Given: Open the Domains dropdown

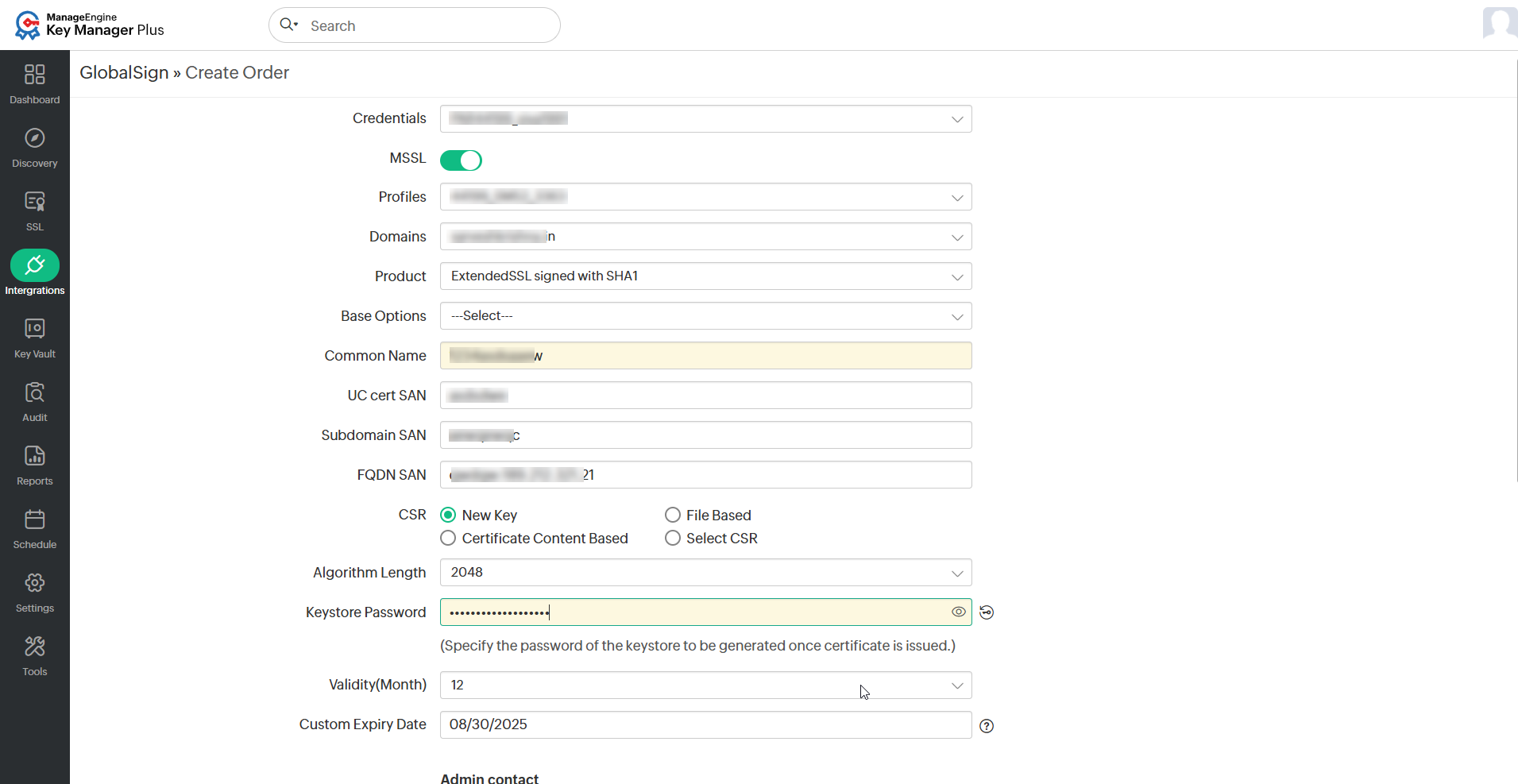Looking at the screenshot, I should [706, 237].
